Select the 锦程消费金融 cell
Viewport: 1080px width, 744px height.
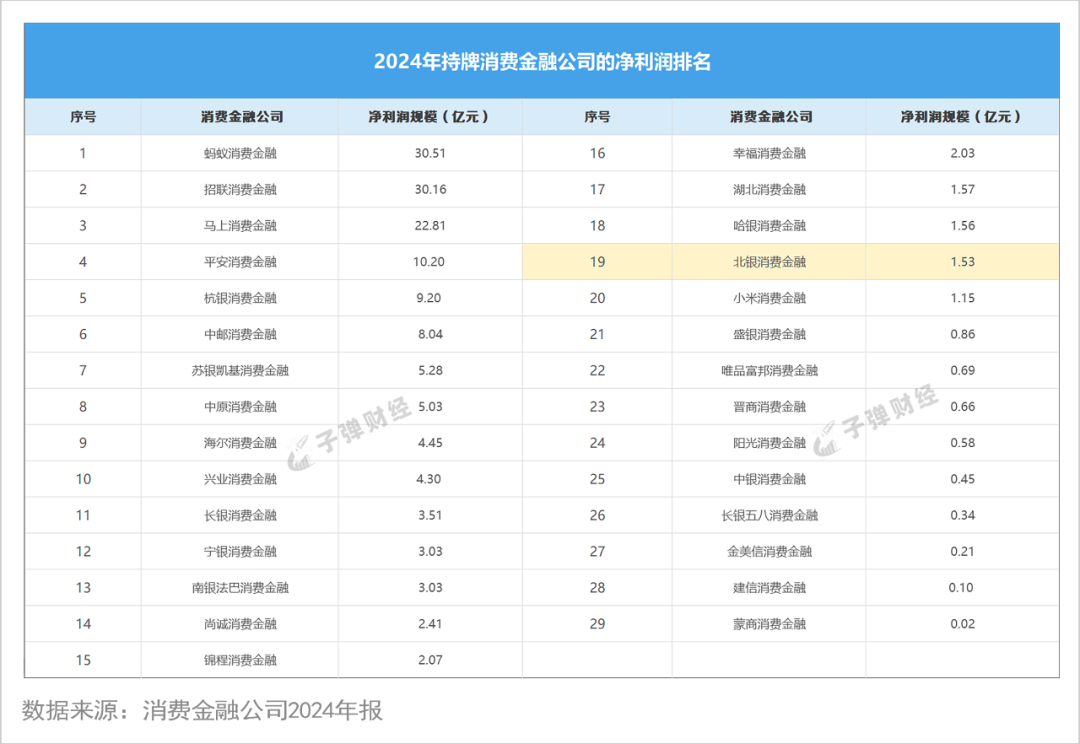(240, 660)
